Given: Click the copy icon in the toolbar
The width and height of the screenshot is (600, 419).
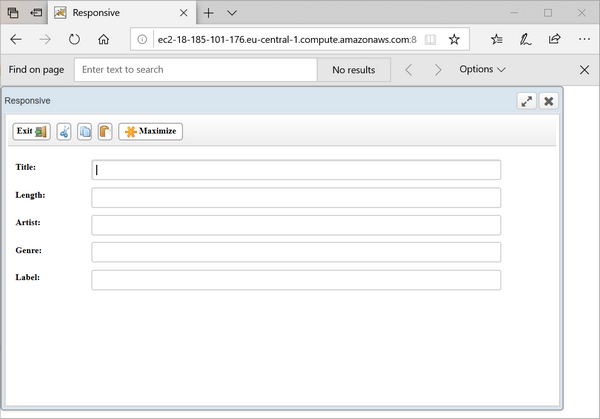Looking at the screenshot, I should click(85, 131).
